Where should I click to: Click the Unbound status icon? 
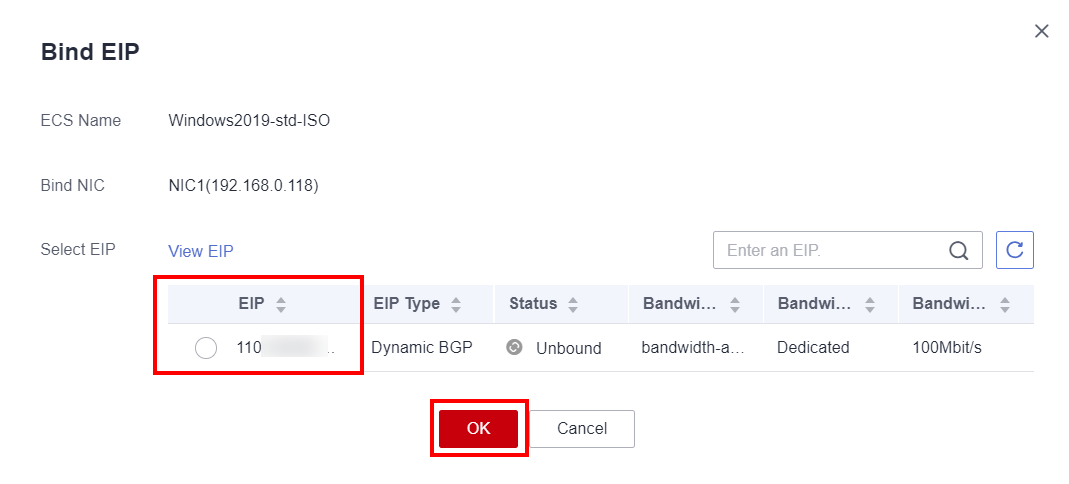[x=514, y=347]
